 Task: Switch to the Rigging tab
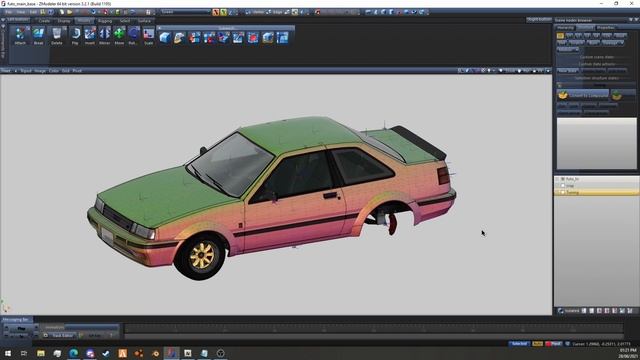pos(105,21)
